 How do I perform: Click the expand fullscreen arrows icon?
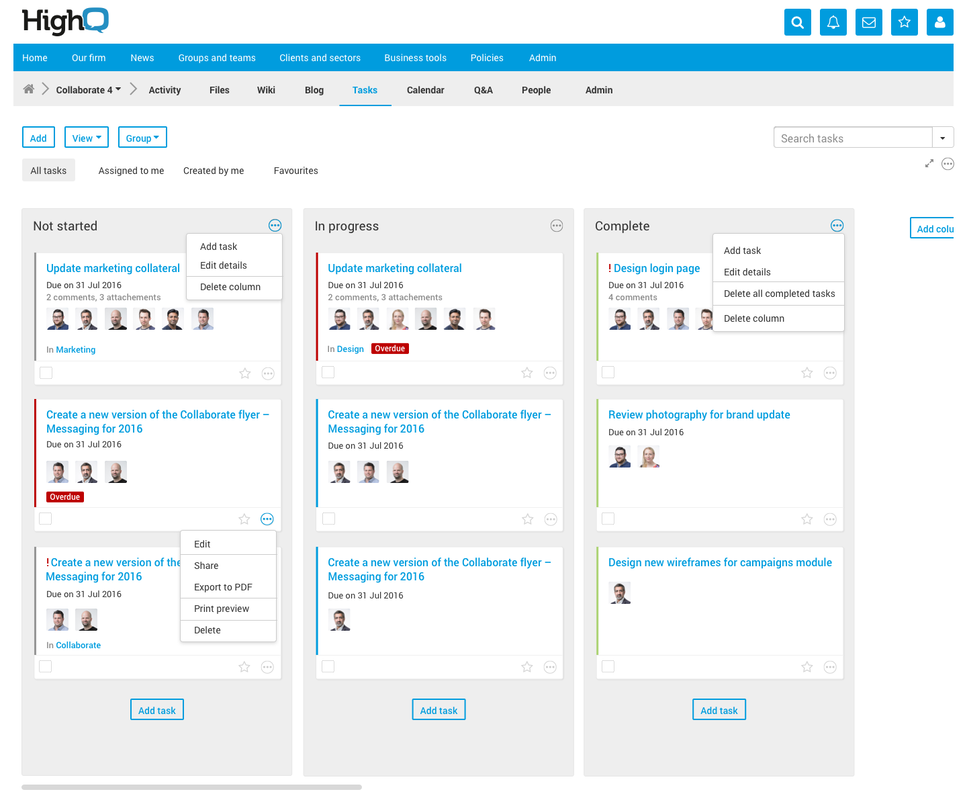(929, 164)
